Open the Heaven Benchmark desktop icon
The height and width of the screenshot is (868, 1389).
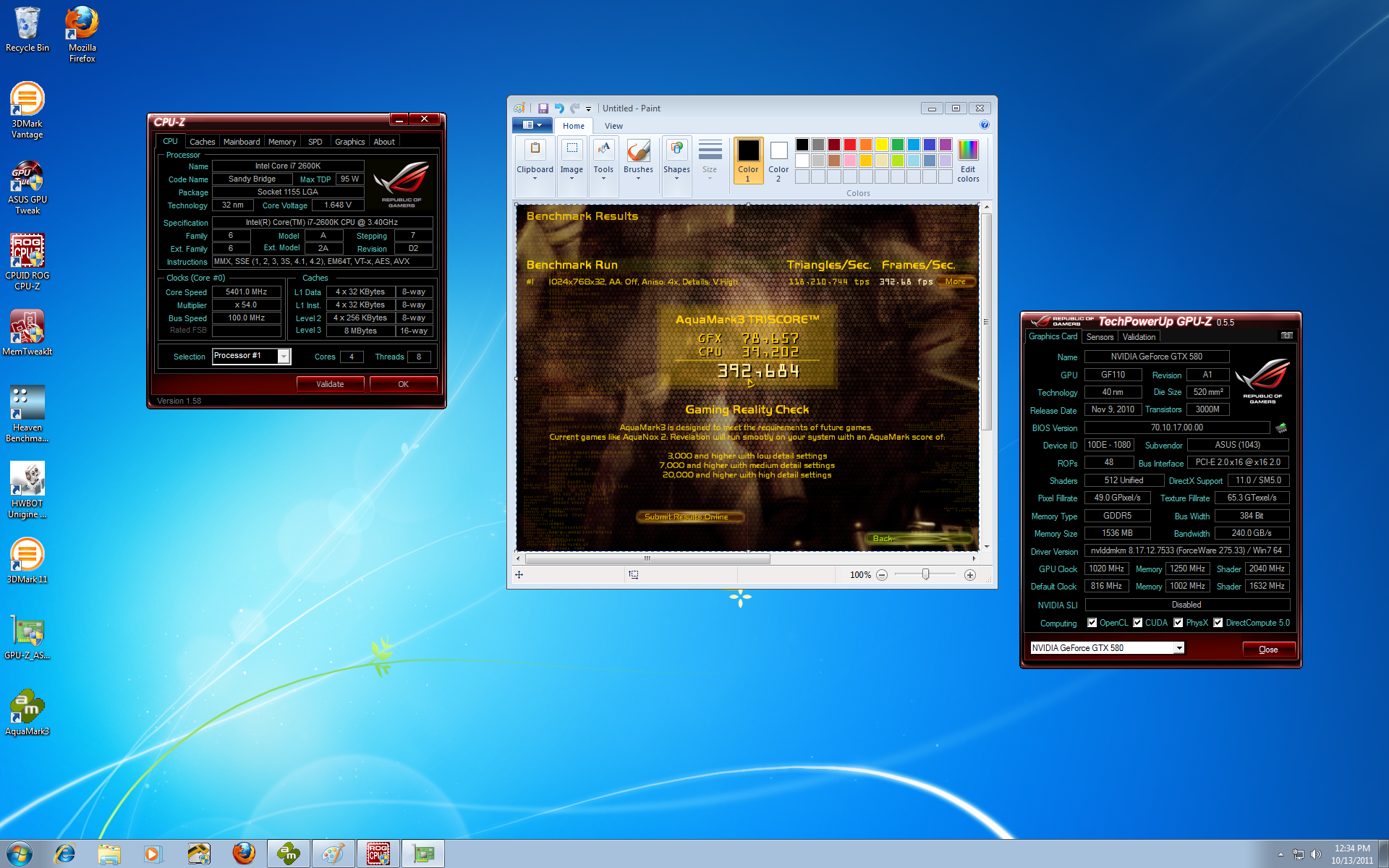point(27,414)
